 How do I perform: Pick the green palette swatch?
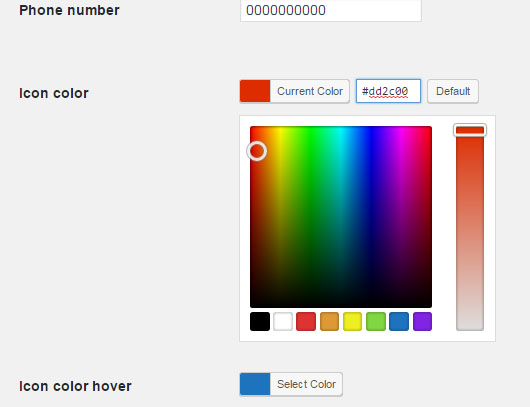pyautogui.click(x=376, y=321)
